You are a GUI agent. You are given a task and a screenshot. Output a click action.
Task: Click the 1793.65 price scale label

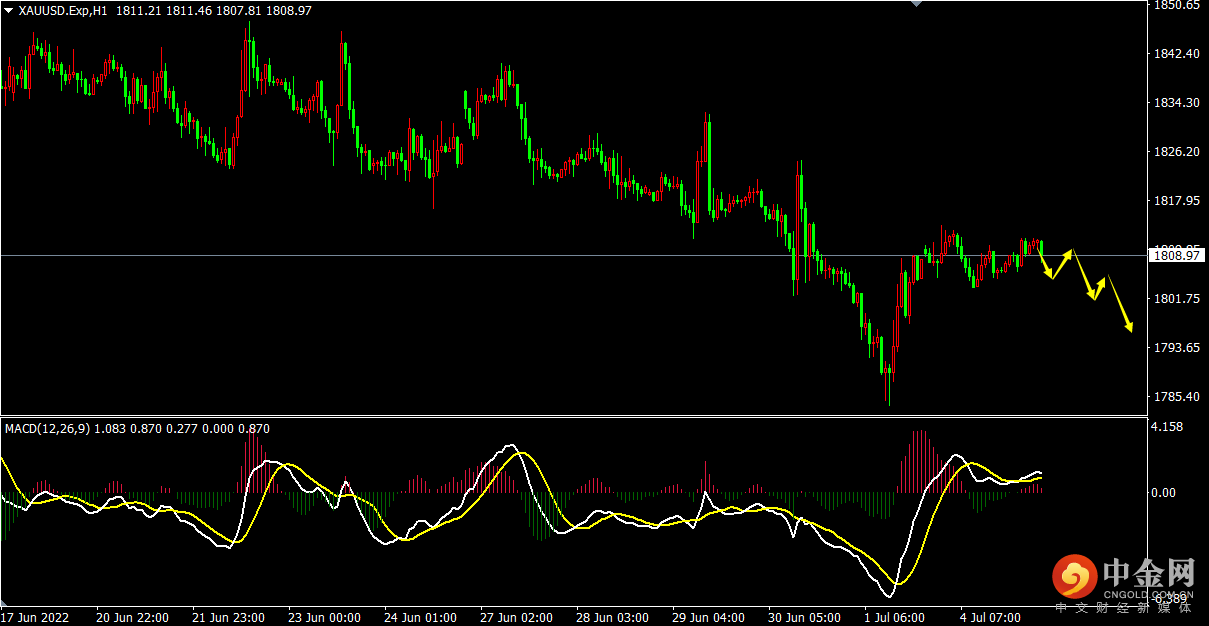click(1176, 348)
